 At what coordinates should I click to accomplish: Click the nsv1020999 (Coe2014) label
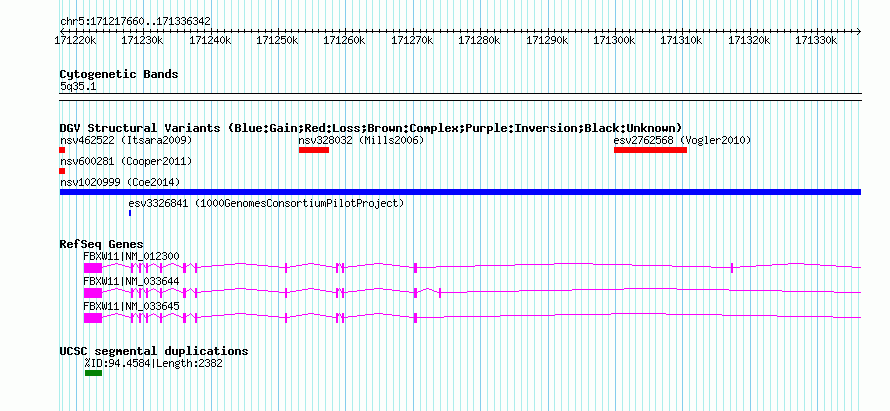120,182
